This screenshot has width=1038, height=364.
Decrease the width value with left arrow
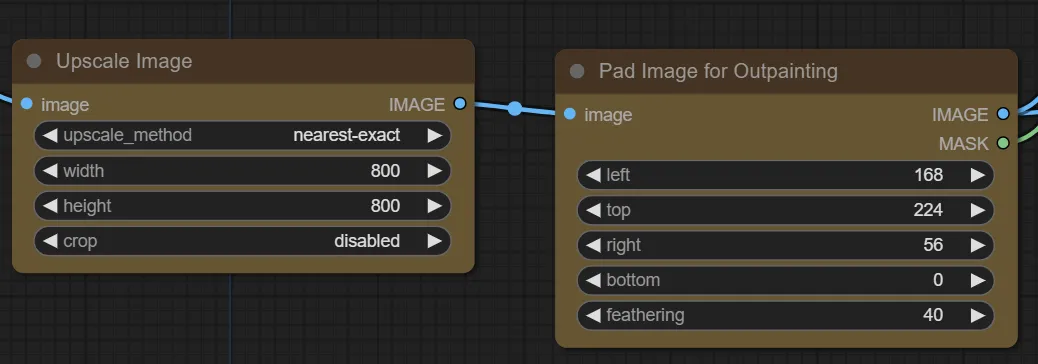click(50, 171)
